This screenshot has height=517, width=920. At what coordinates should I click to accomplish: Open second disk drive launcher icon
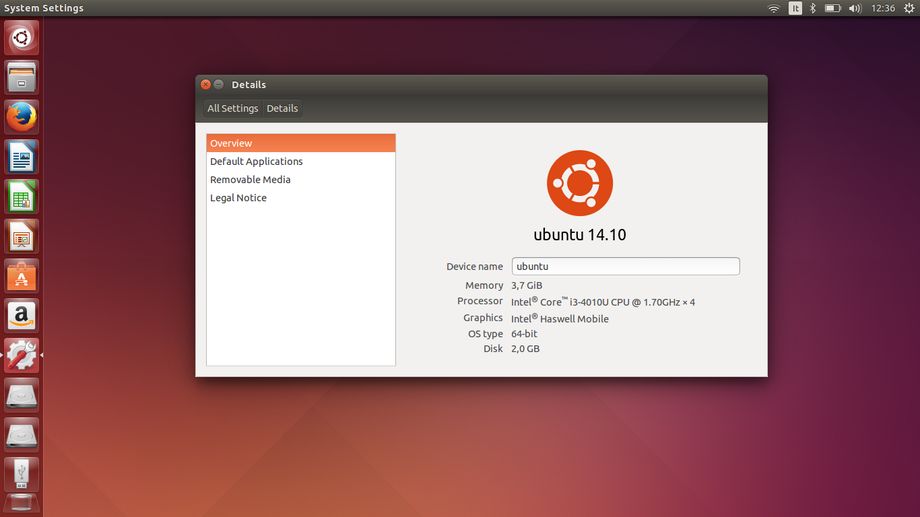coord(22,435)
